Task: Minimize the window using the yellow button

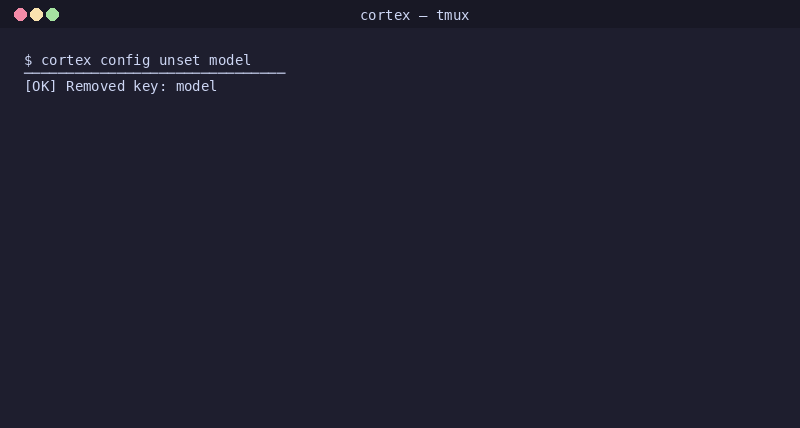Action: 36,15
